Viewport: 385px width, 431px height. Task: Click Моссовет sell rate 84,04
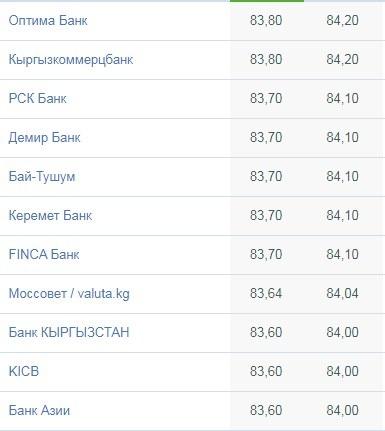click(342, 294)
